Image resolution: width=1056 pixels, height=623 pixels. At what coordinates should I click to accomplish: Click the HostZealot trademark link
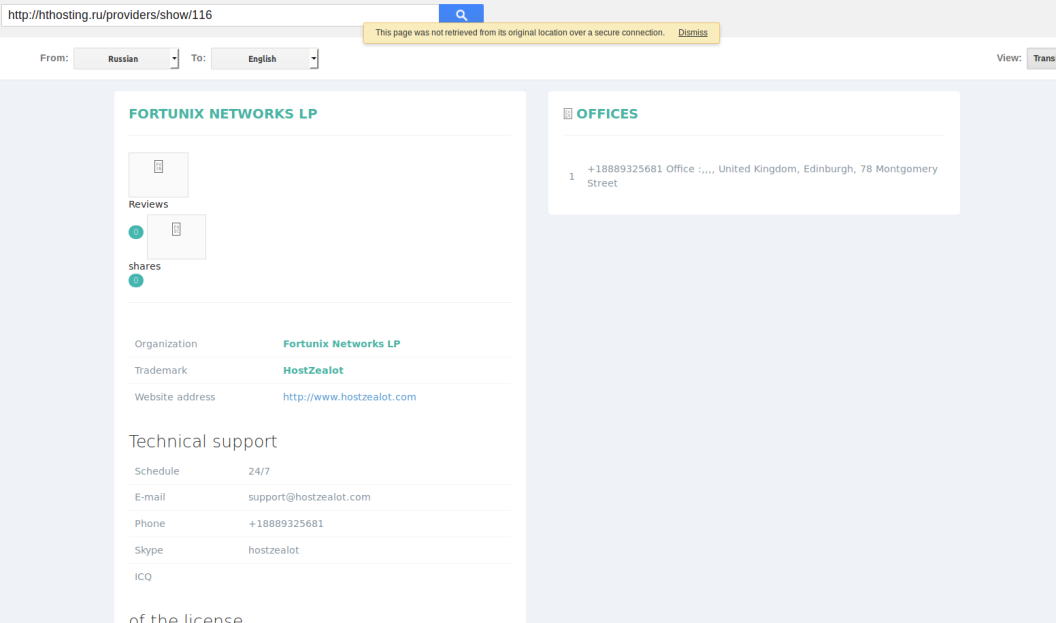(x=313, y=370)
